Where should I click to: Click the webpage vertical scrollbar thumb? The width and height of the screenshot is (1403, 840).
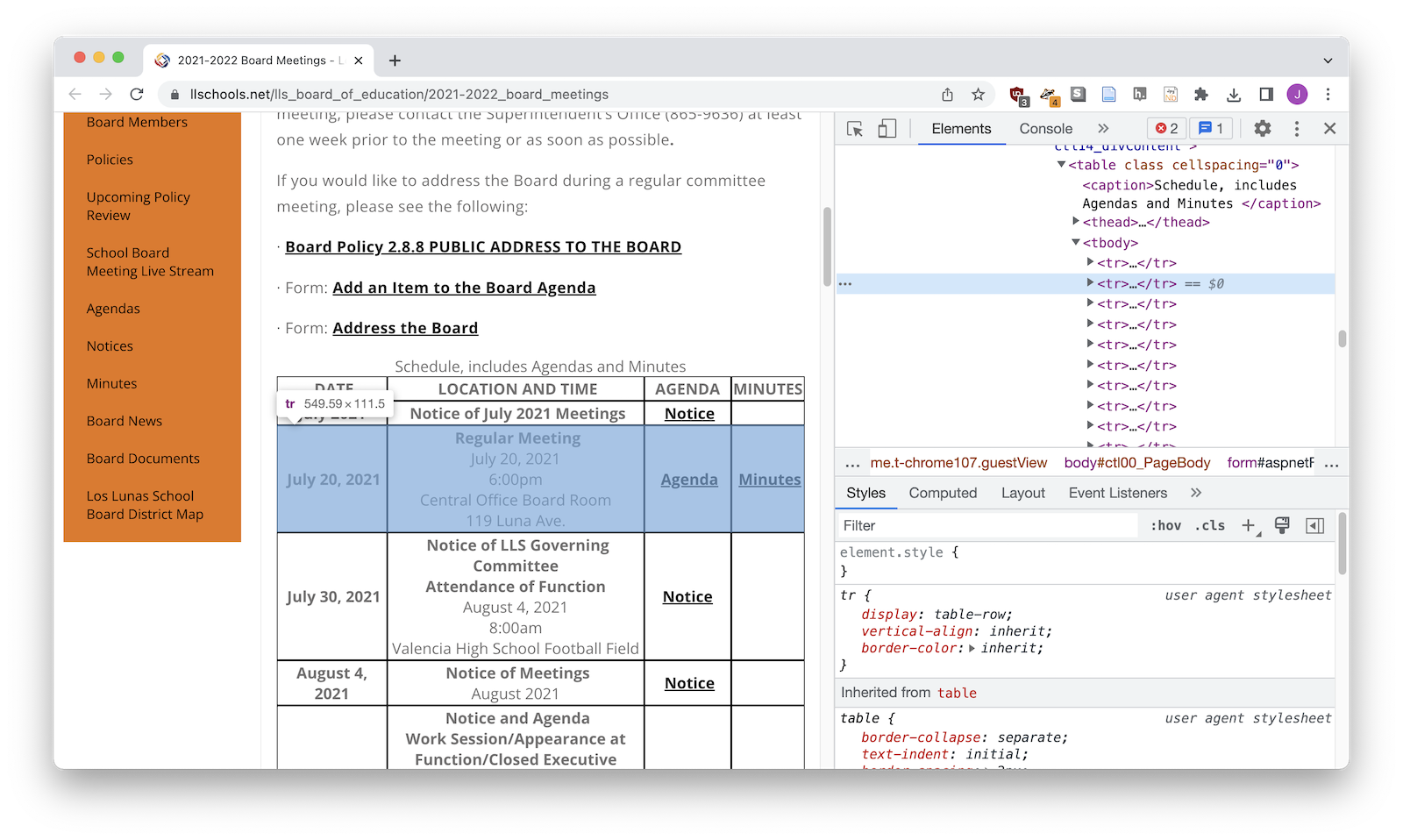tap(827, 246)
